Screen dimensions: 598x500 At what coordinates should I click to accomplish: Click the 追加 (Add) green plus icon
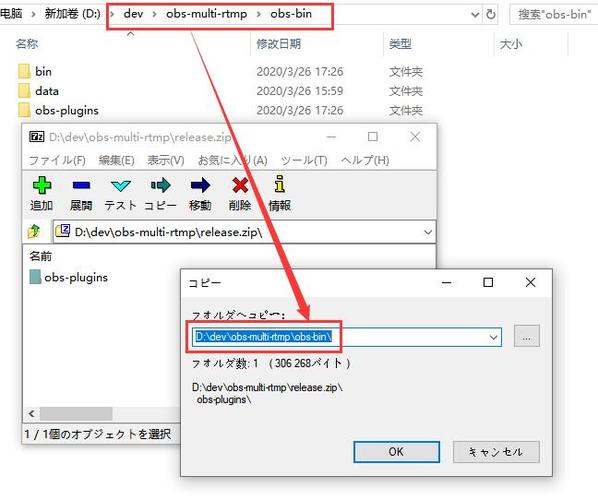42,185
